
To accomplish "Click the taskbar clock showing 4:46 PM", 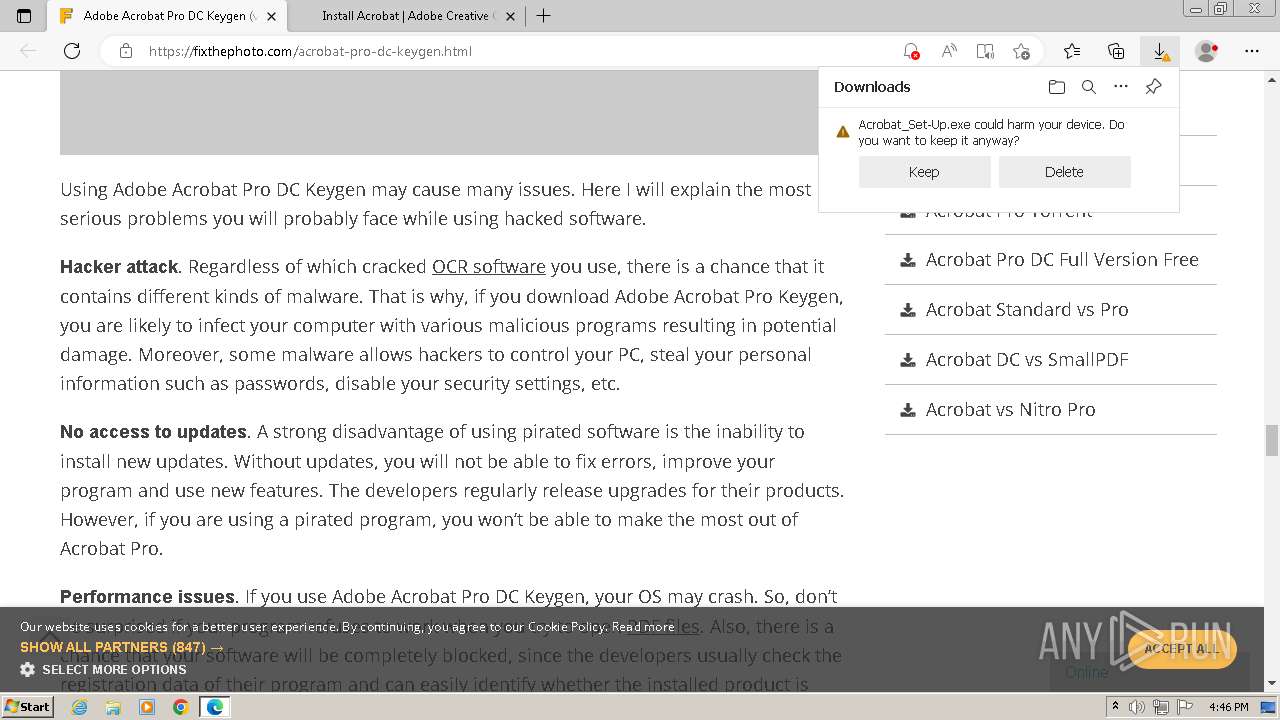I will 1228,707.
